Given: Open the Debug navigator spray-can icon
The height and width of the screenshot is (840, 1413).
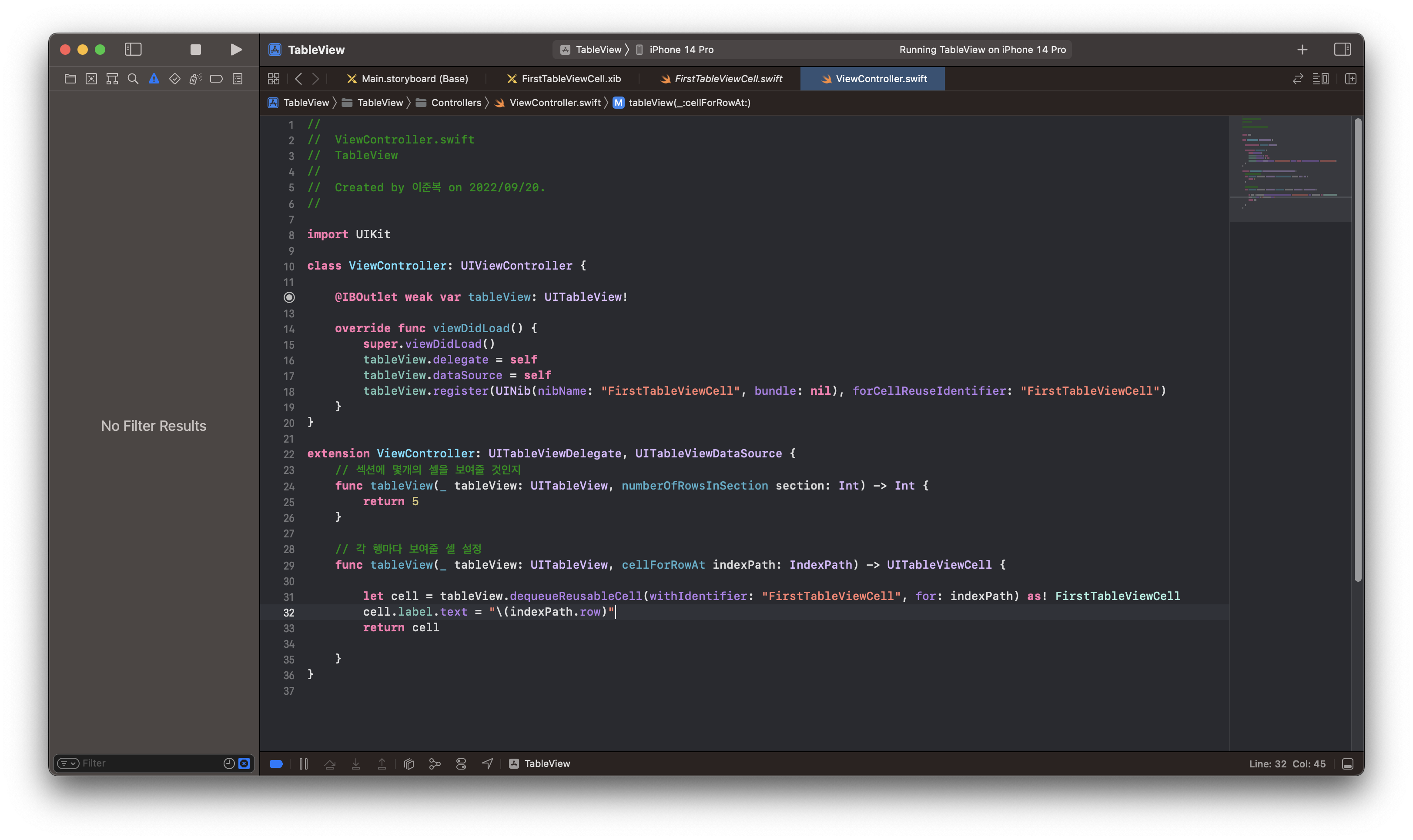Looking at the screenshot, I should click(195, 79).
